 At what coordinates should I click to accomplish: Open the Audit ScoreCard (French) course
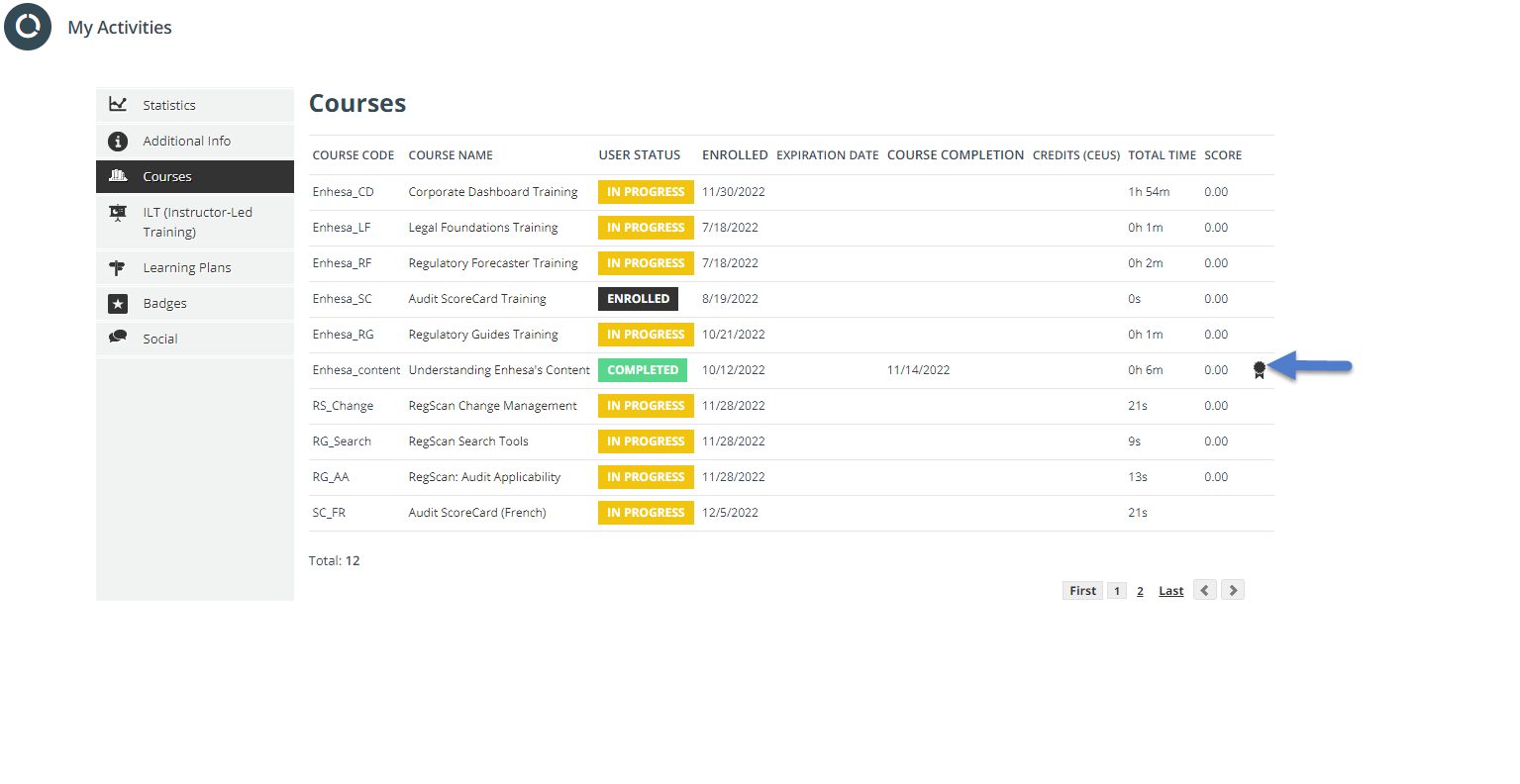(x=477, y=513)
